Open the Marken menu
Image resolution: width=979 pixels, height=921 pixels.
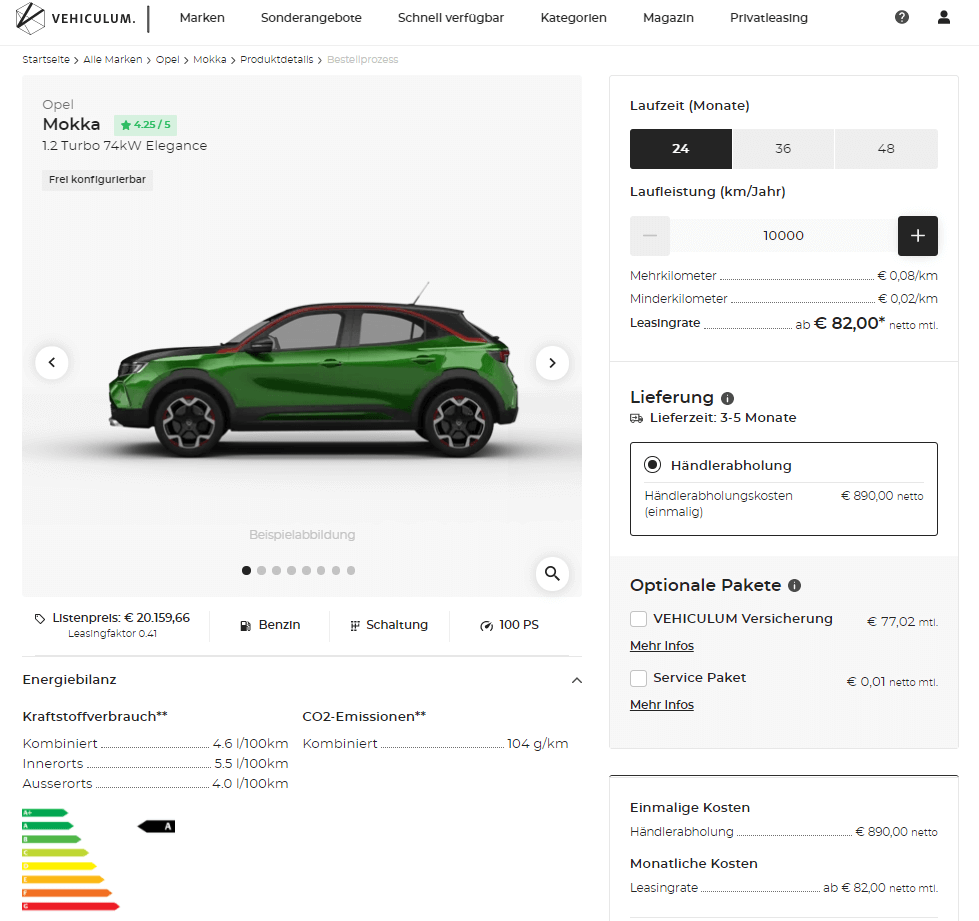[202, 17]
